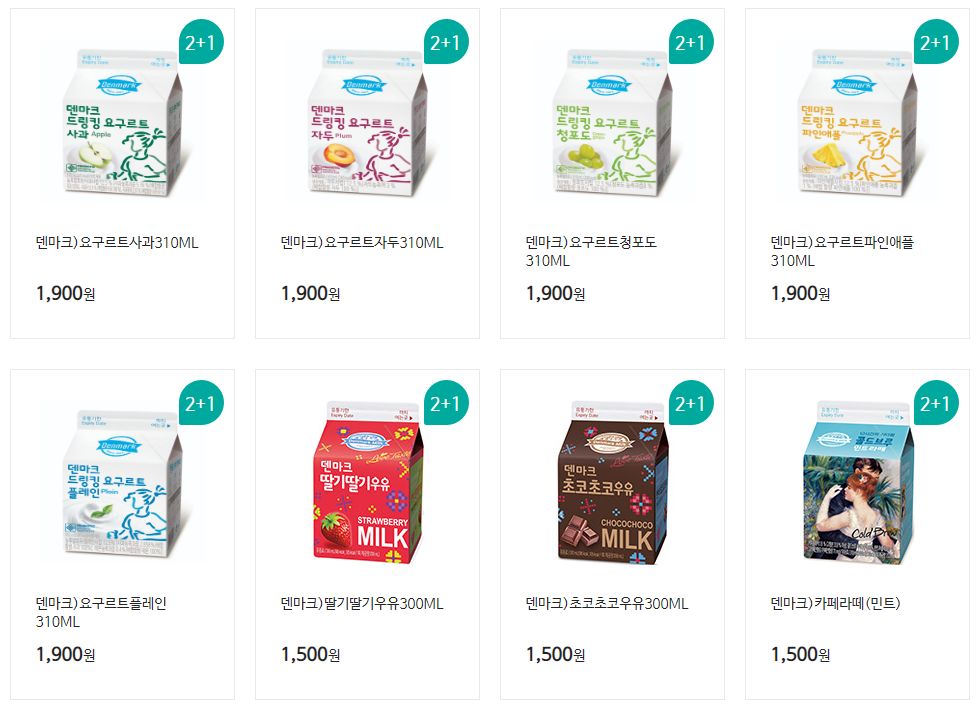This screenshot has height=711, width=978.
Task: Click the 1,900원 price of plain yogurt
Action: pyautogui.click(x=65, y=654)
